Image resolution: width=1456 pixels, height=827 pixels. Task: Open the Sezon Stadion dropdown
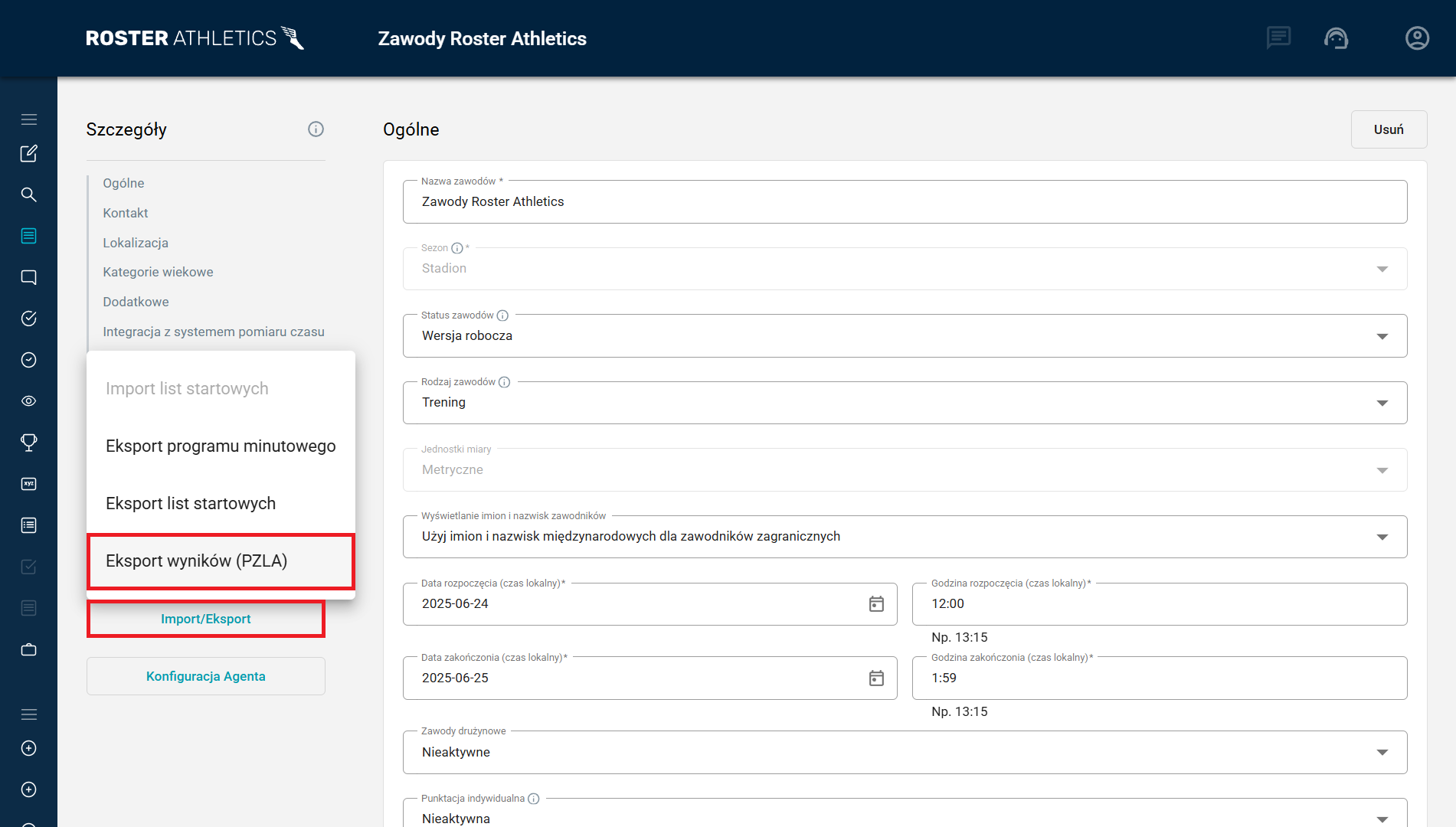click(x=905, y=269)
